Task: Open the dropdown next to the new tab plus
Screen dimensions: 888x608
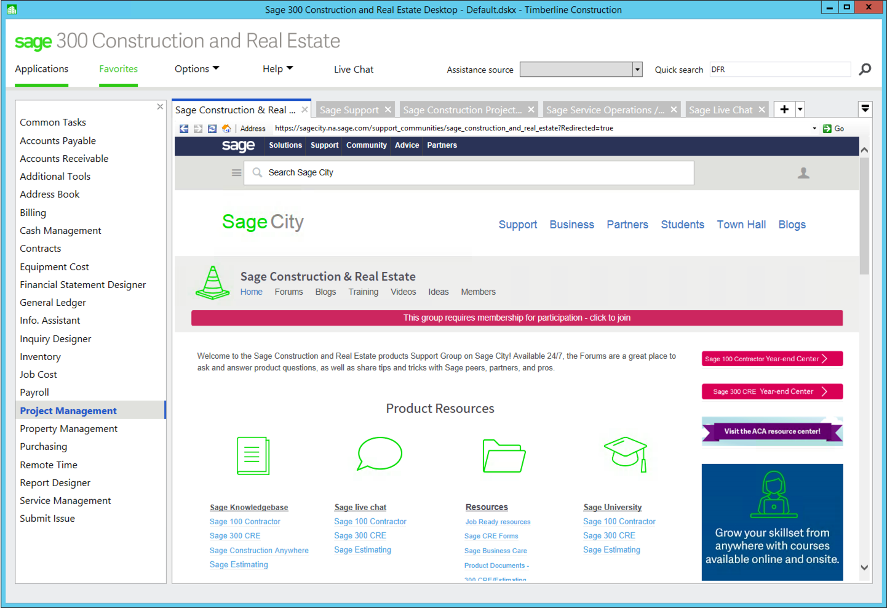Action: (800, 109)
